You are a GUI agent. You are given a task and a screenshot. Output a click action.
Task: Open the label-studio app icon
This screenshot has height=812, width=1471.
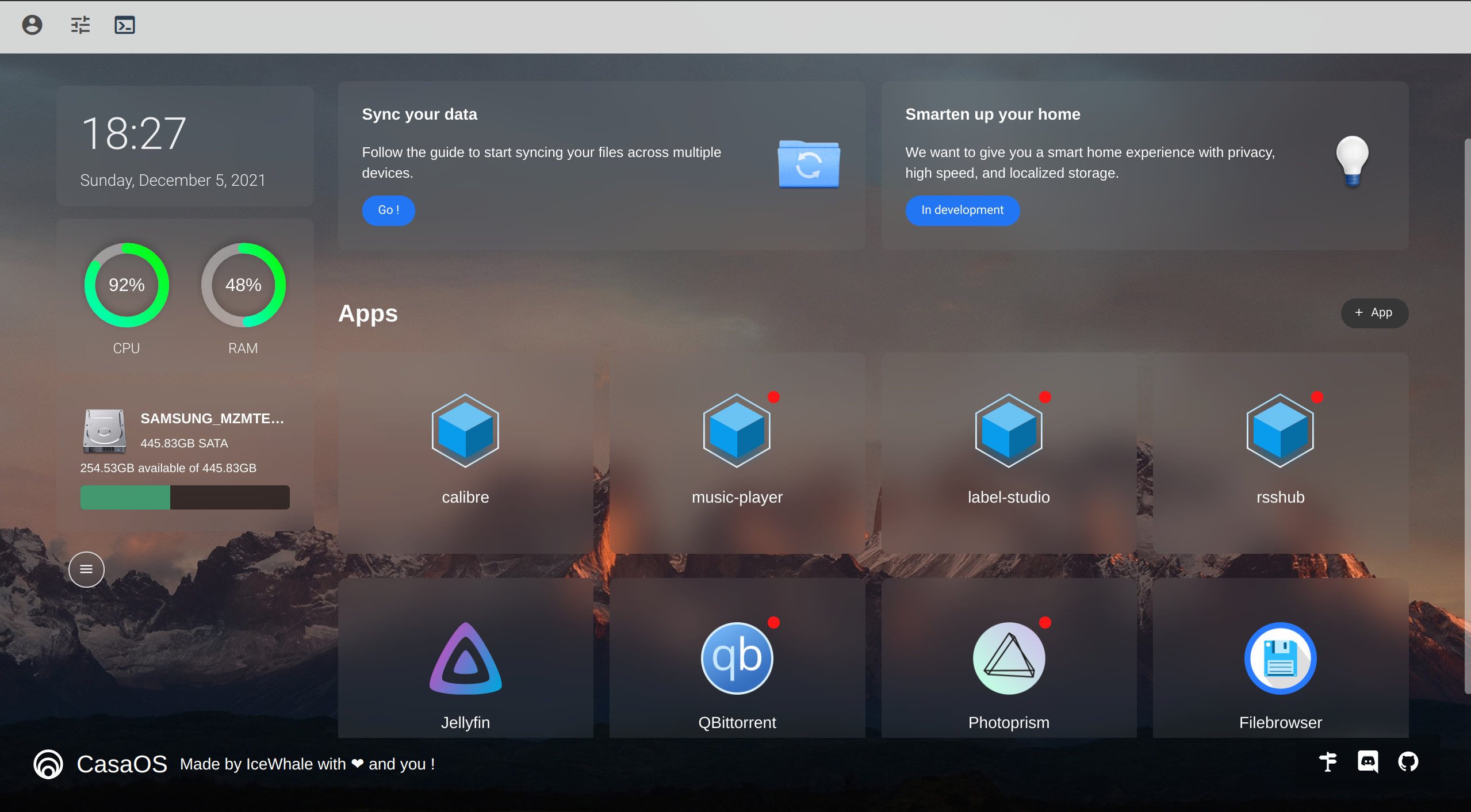coord(1009,431)
